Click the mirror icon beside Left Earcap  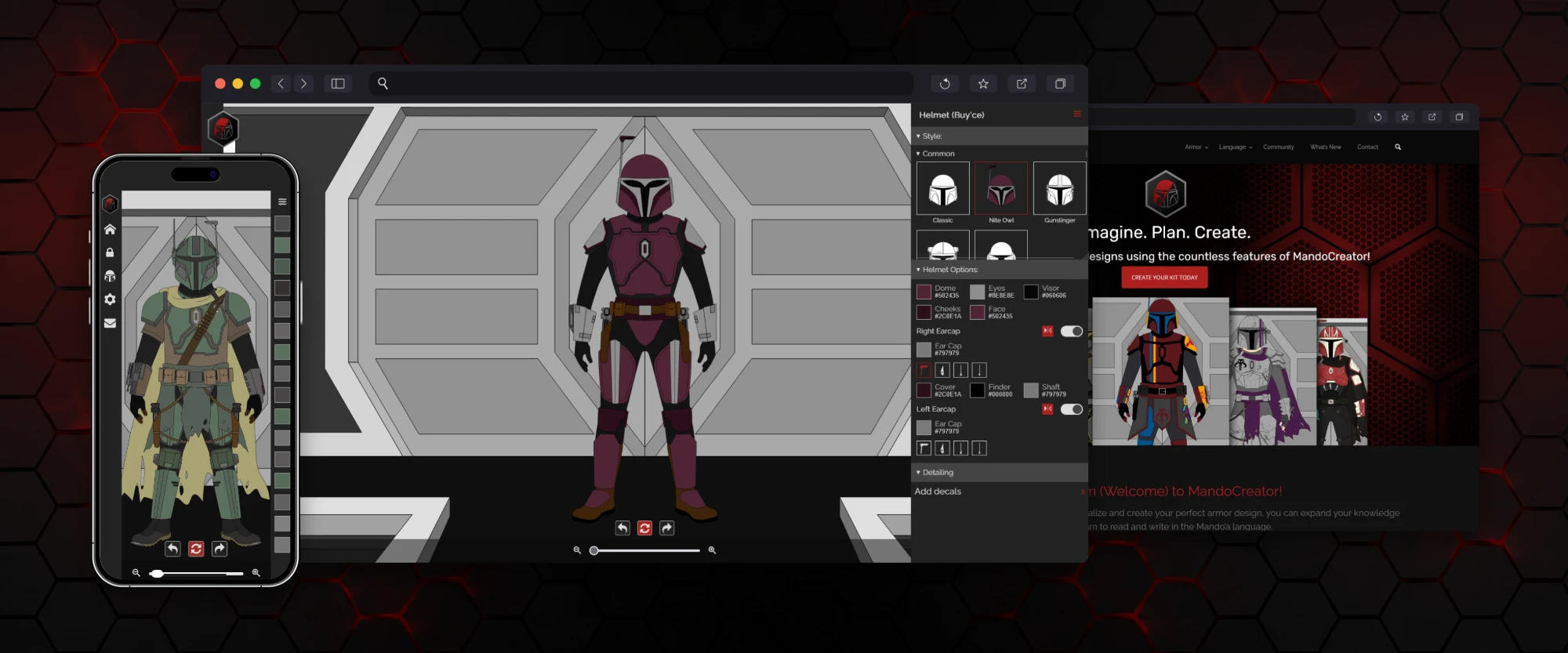tap(1047, 409)
